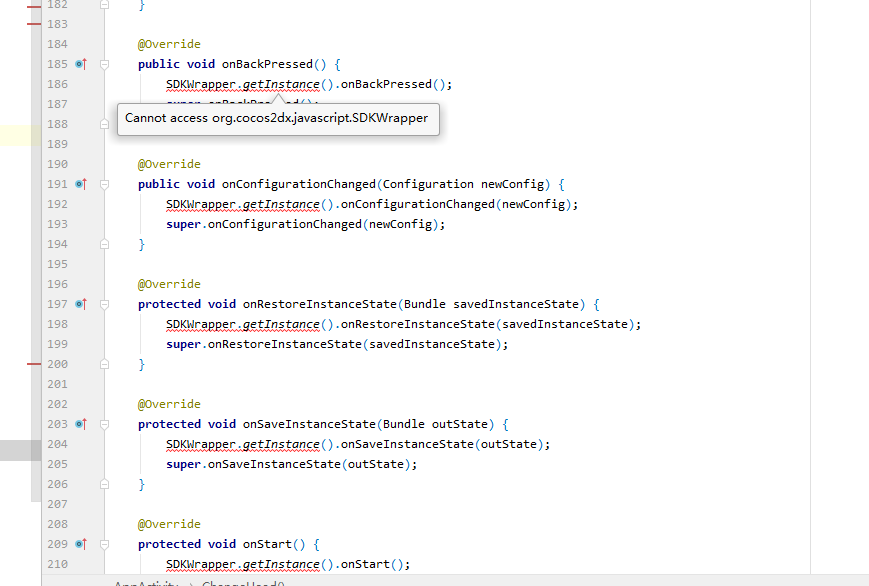This screenshot has height=586, width=869.
Task: Click line number 195 in the gutter
Action: point(57,264)
